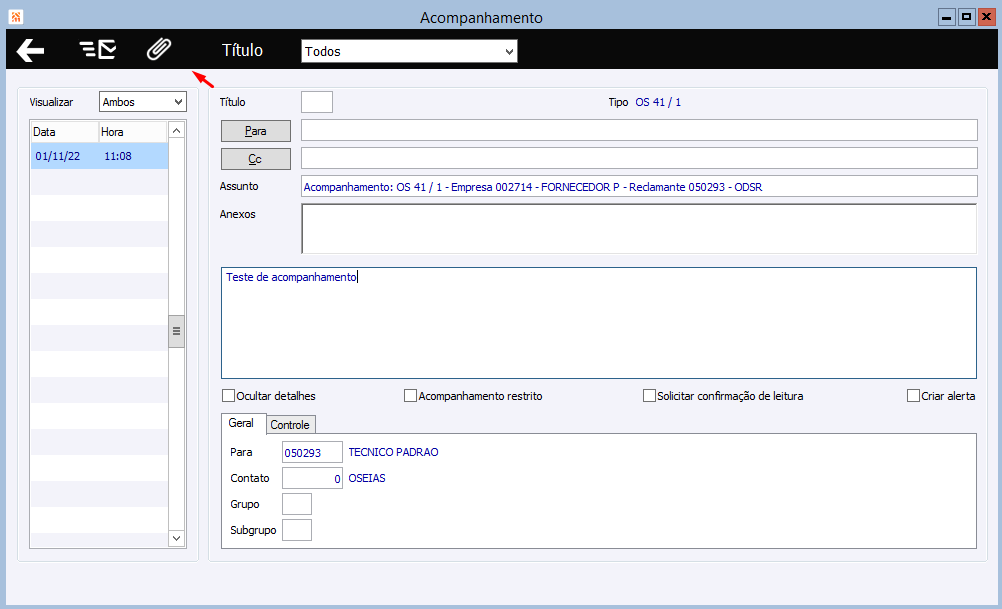The height and width of the screenshot is (609, 1002).
Task: Open the Título Todos dropdown
Action: (x=409, y=51)
